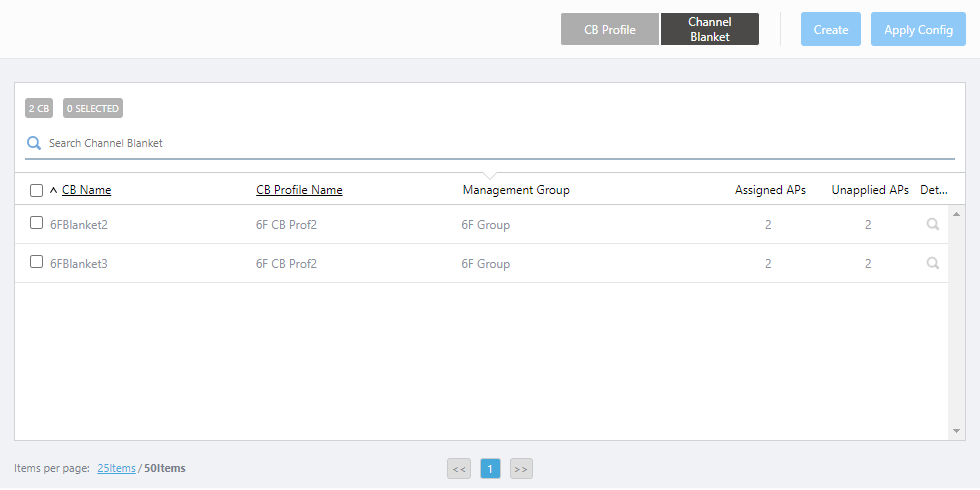Set items per page to 25Items
This screenshot has height=490, width=980.
(116, 468)
